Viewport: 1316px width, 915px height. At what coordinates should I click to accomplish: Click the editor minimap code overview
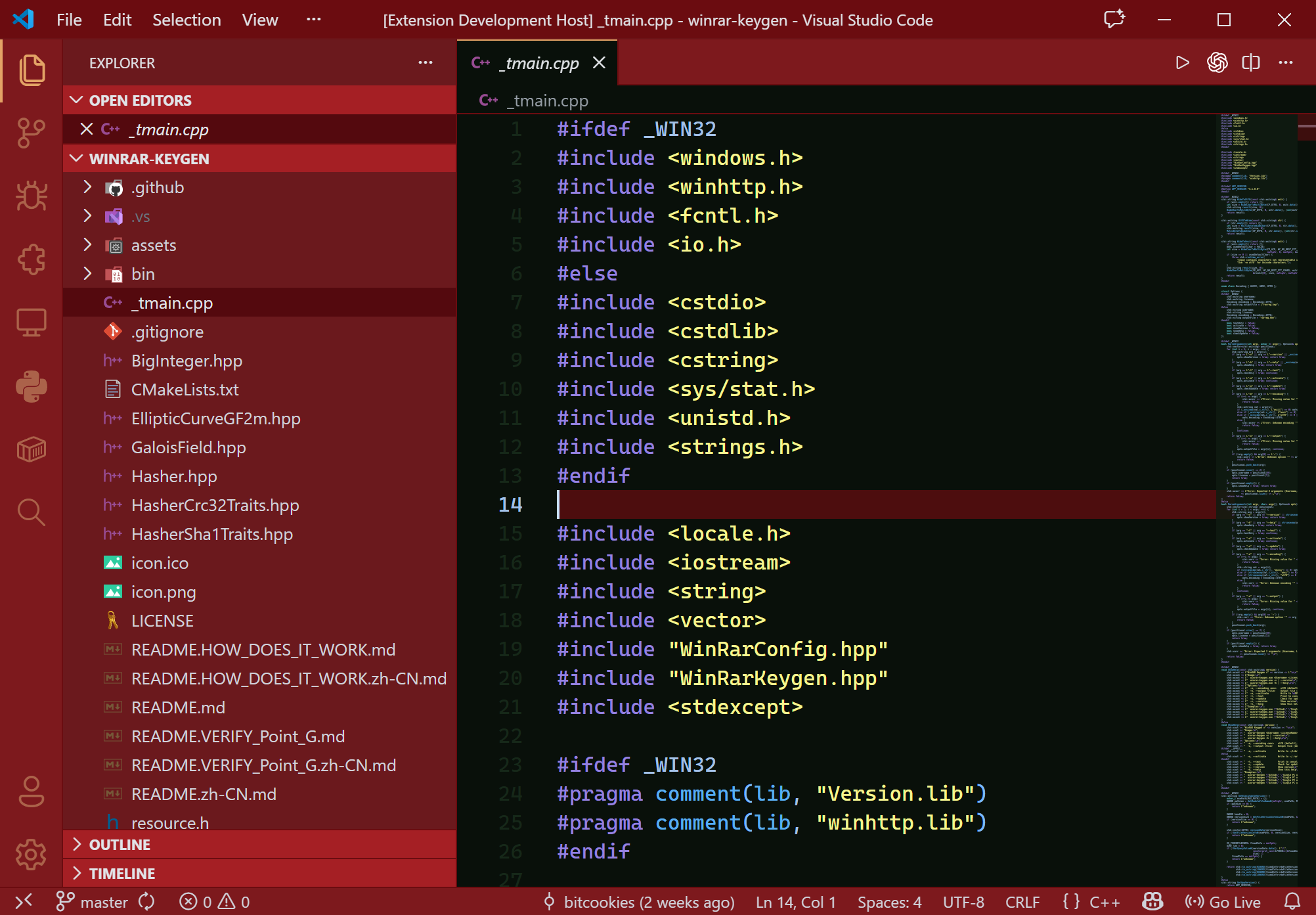click(1258, 499)
